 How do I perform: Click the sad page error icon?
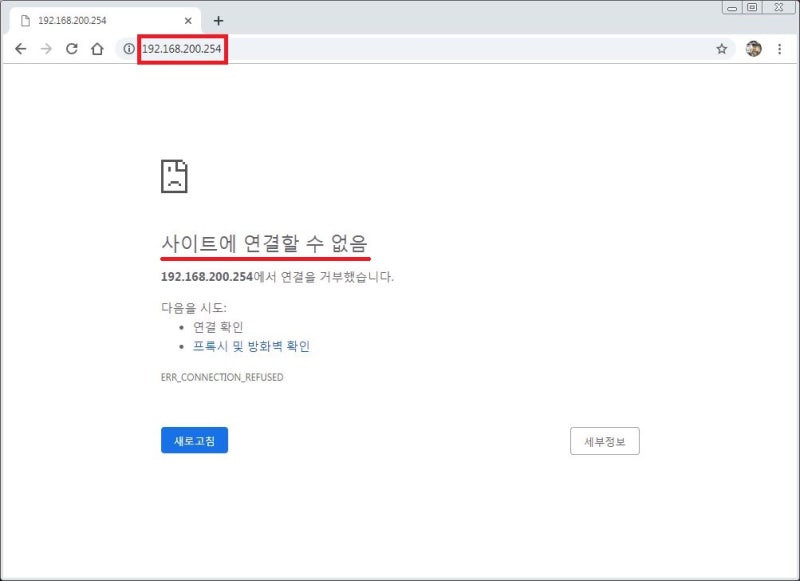click(174, 174)
